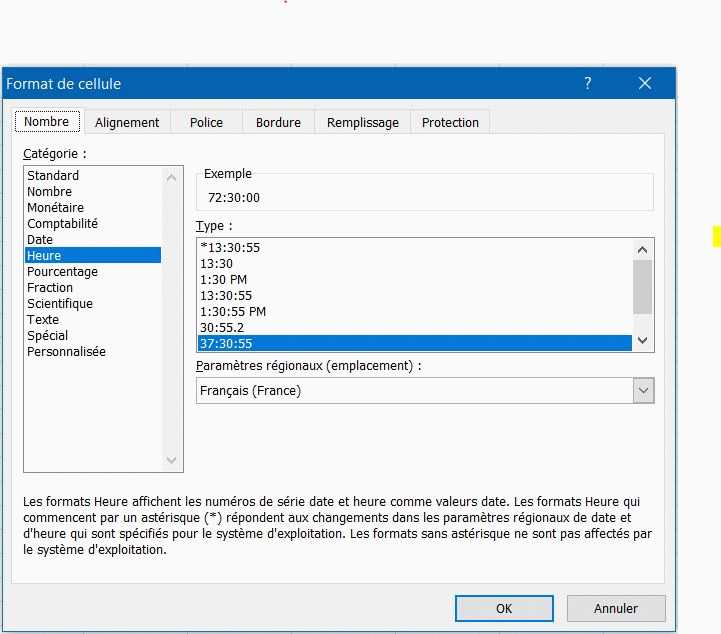Select the 1:30 PM time format

point(223,280)
